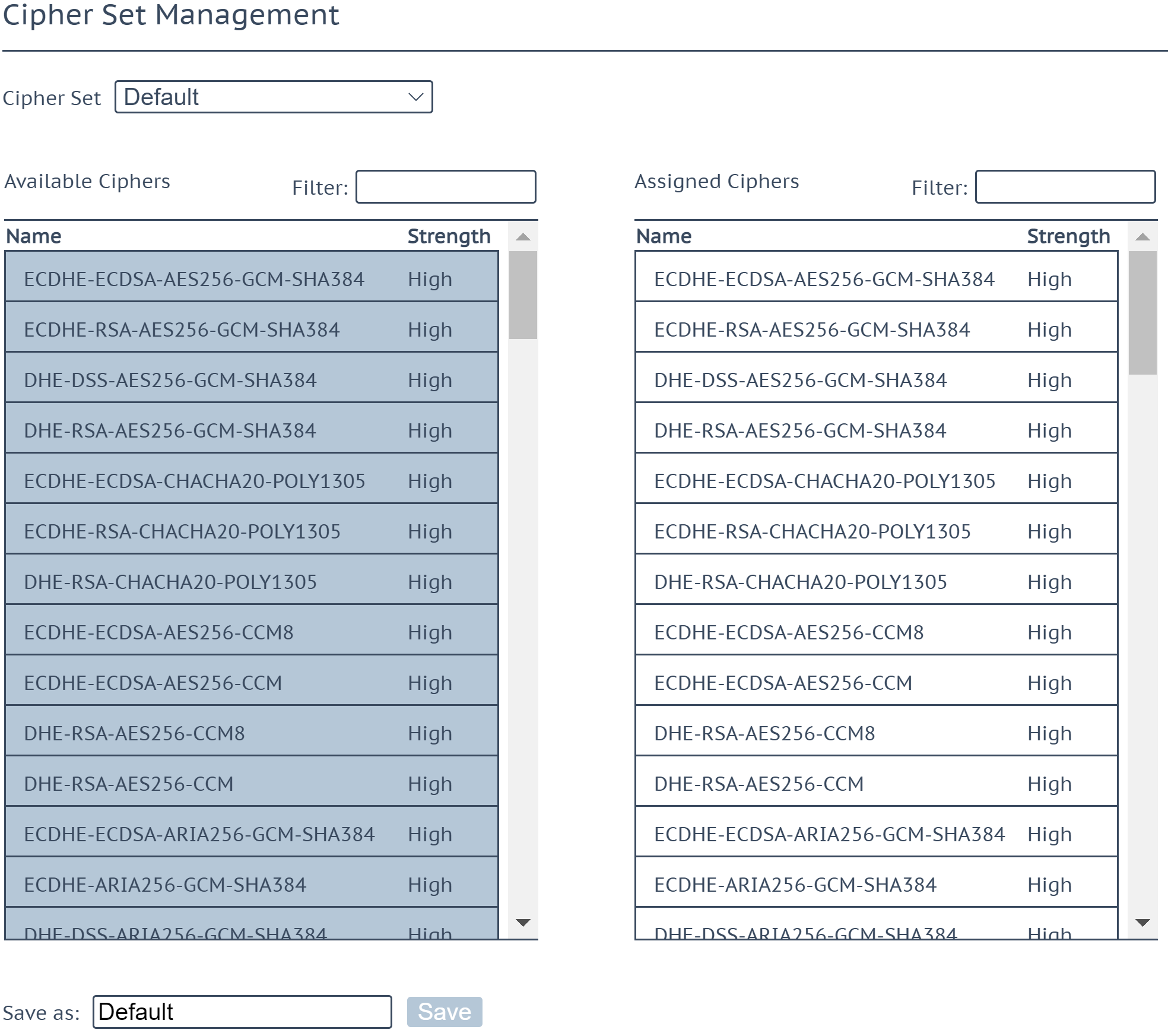This screenshot has height=1036, width=1168.
Task: Click the Assigned Ciphers filter field
Action: [x=1065, y=187]
